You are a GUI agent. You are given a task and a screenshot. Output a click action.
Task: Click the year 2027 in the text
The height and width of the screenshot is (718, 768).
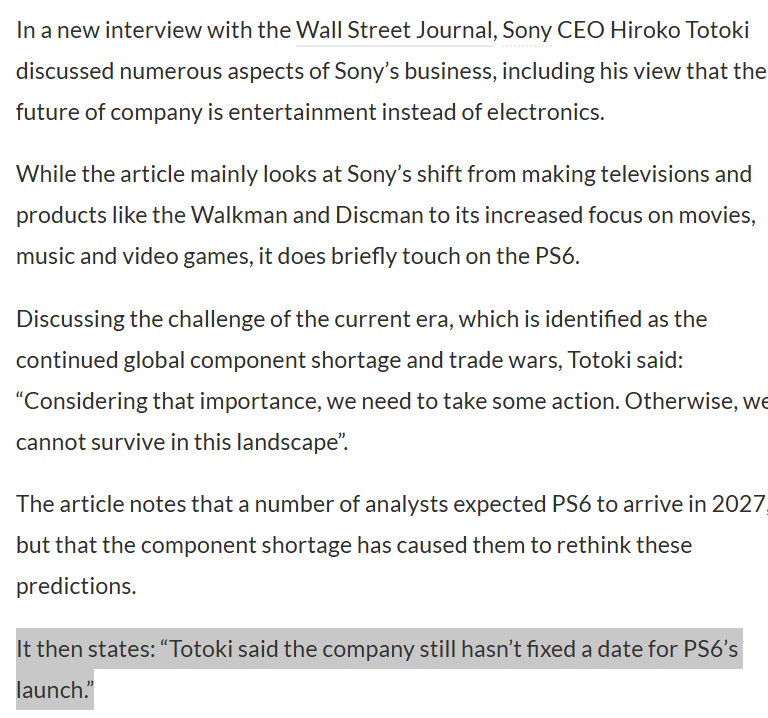tap(738, 504)
